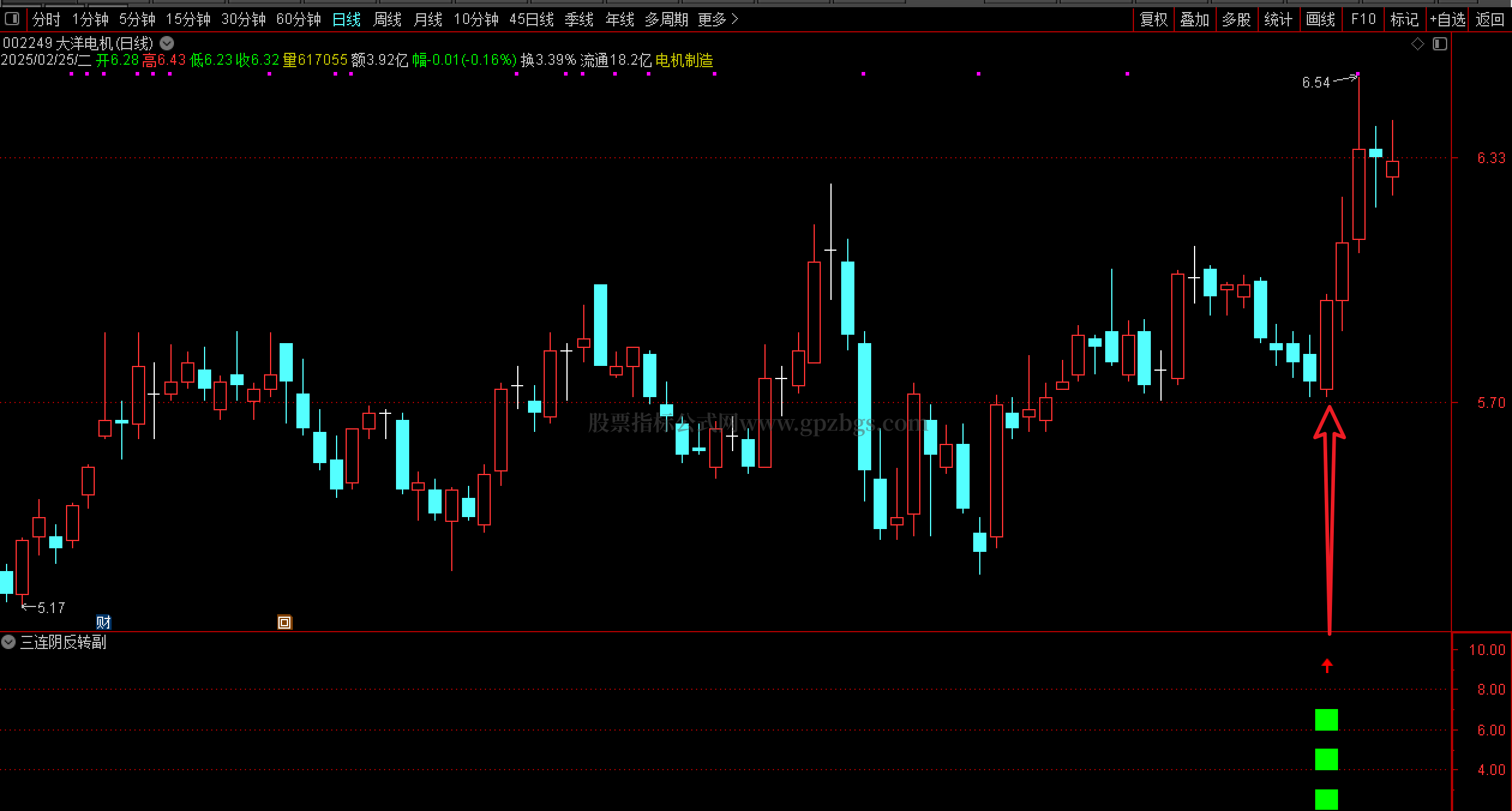Switch to the 周线 weekly chart tab
The image size is (1512, 811).
(387, 20)
